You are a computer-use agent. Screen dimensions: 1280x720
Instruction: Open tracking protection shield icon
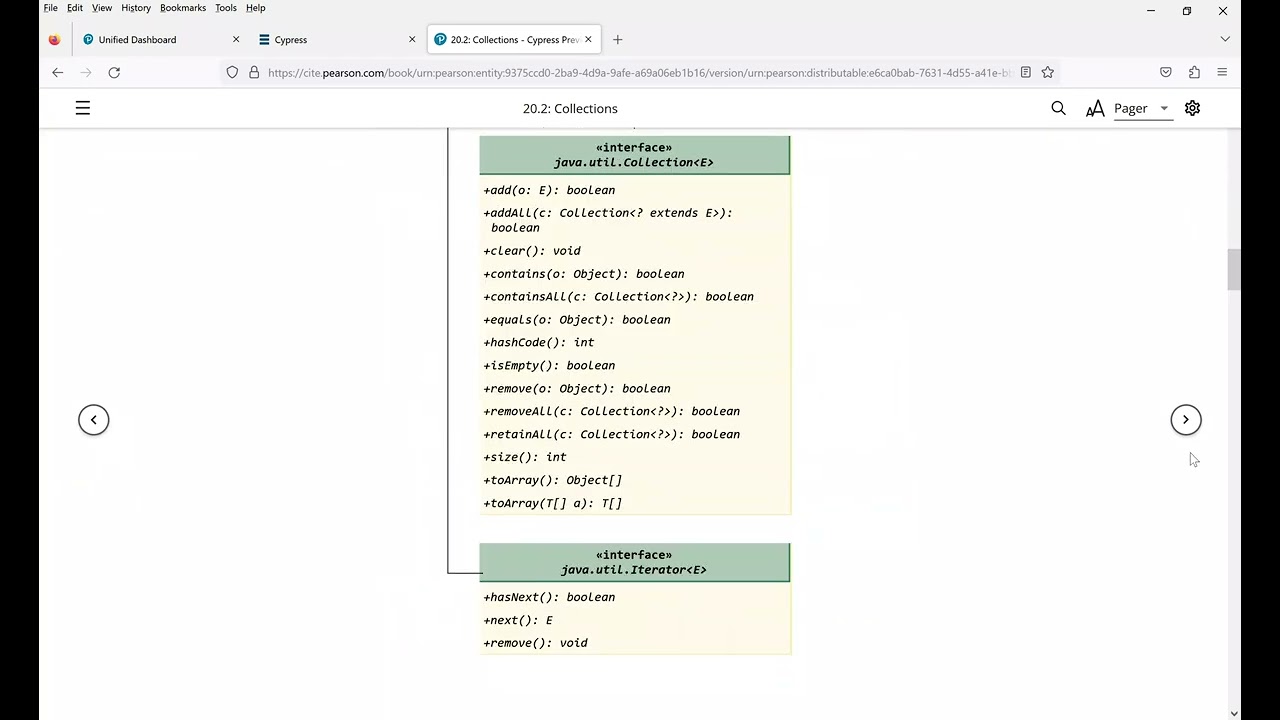click(x=232, y=72)
